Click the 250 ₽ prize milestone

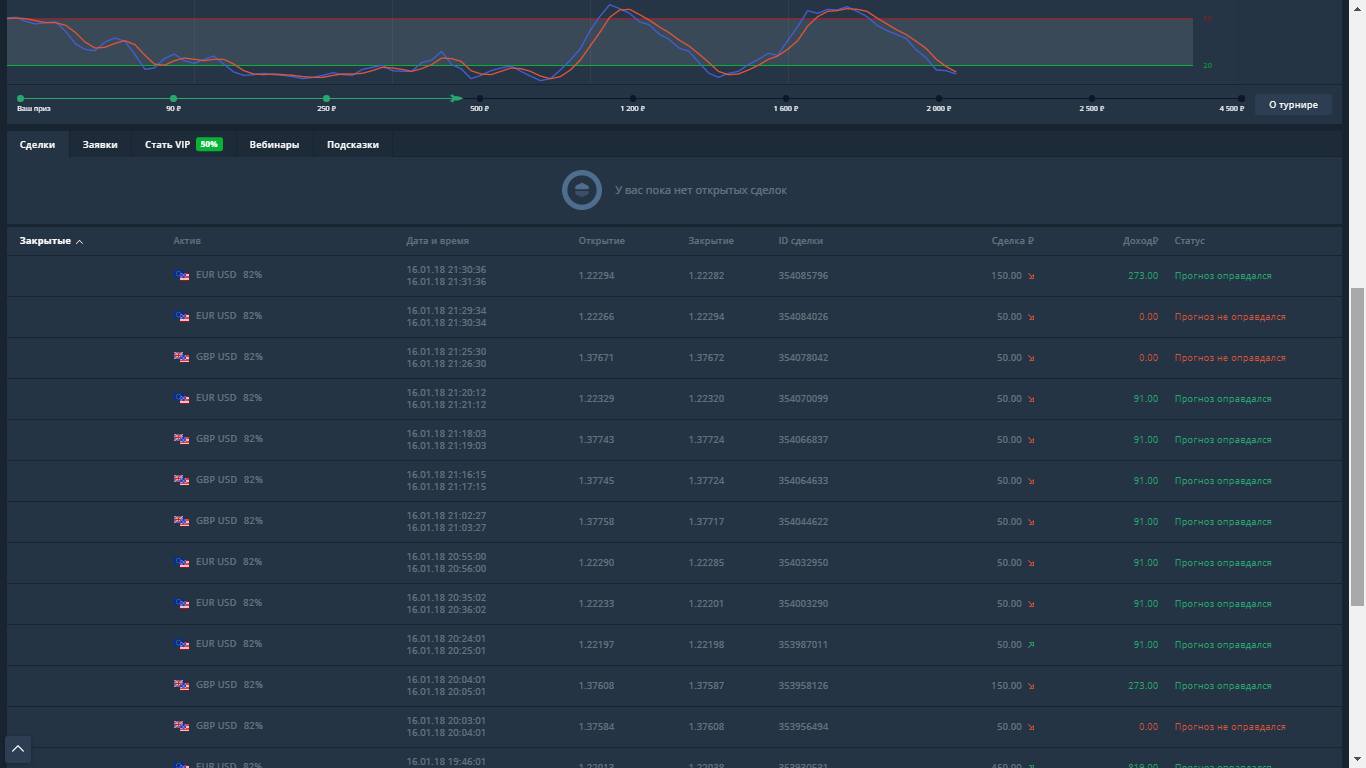click(x=326, y=98)
